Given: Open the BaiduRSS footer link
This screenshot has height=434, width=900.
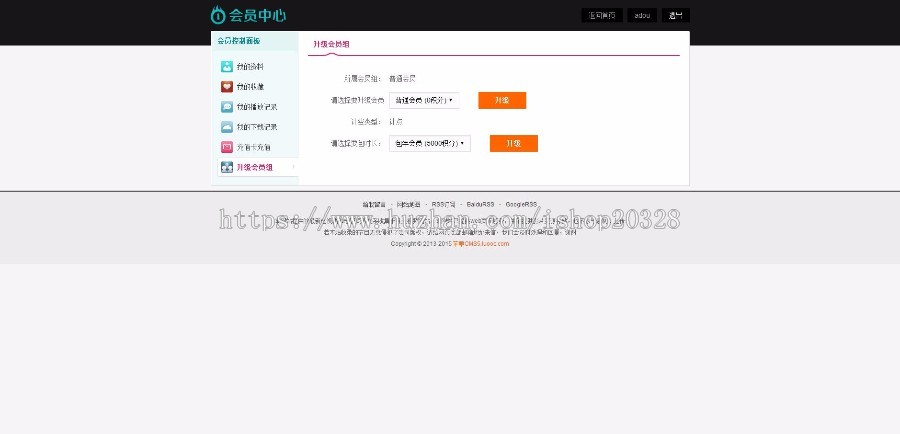Looking at the screenshot, I should point(480,204).
